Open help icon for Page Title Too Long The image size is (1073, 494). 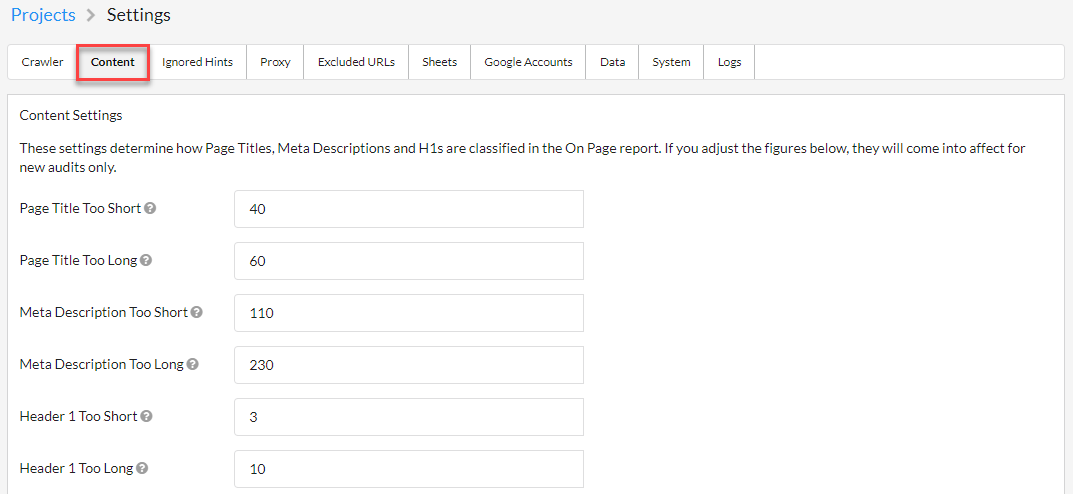(146, 261)
